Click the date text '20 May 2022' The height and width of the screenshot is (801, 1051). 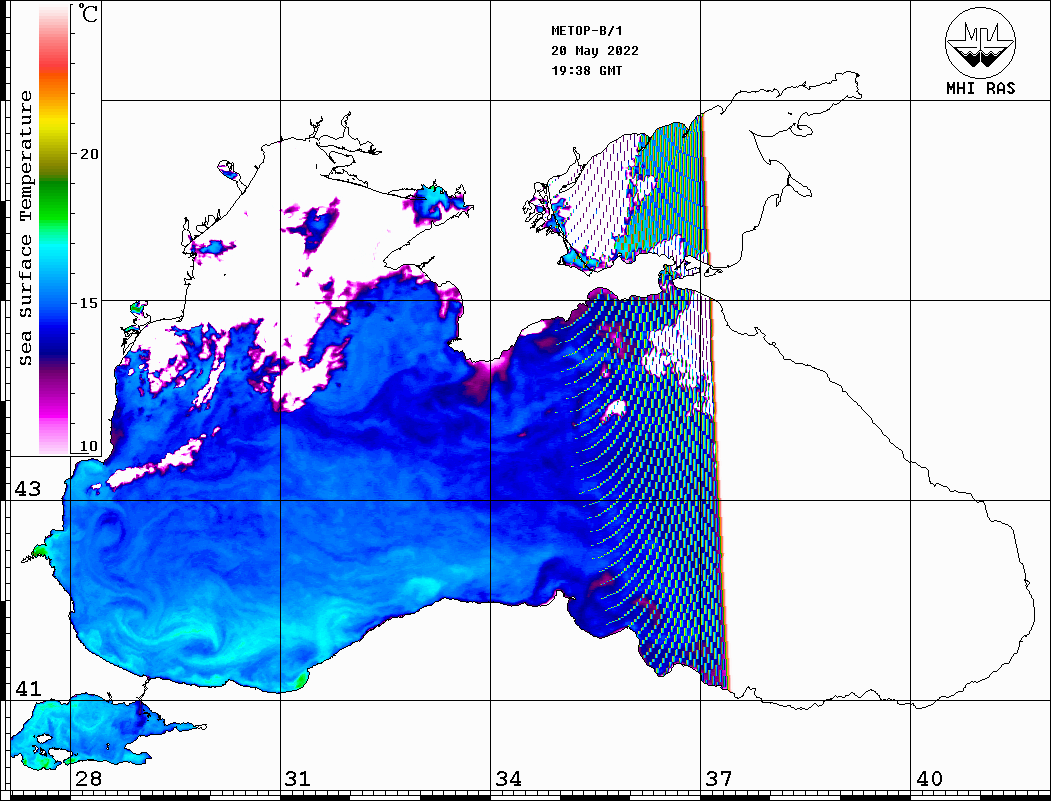tap(595, 51)
